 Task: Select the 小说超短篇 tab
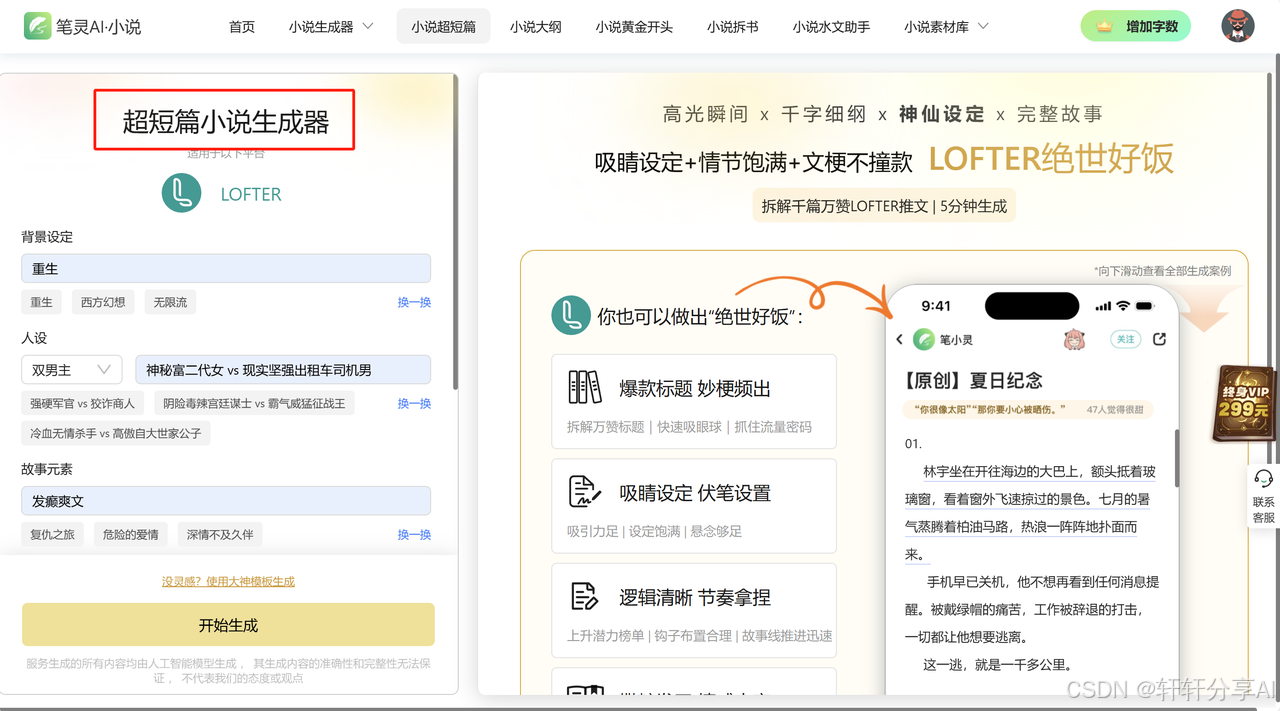pos(443,27)
